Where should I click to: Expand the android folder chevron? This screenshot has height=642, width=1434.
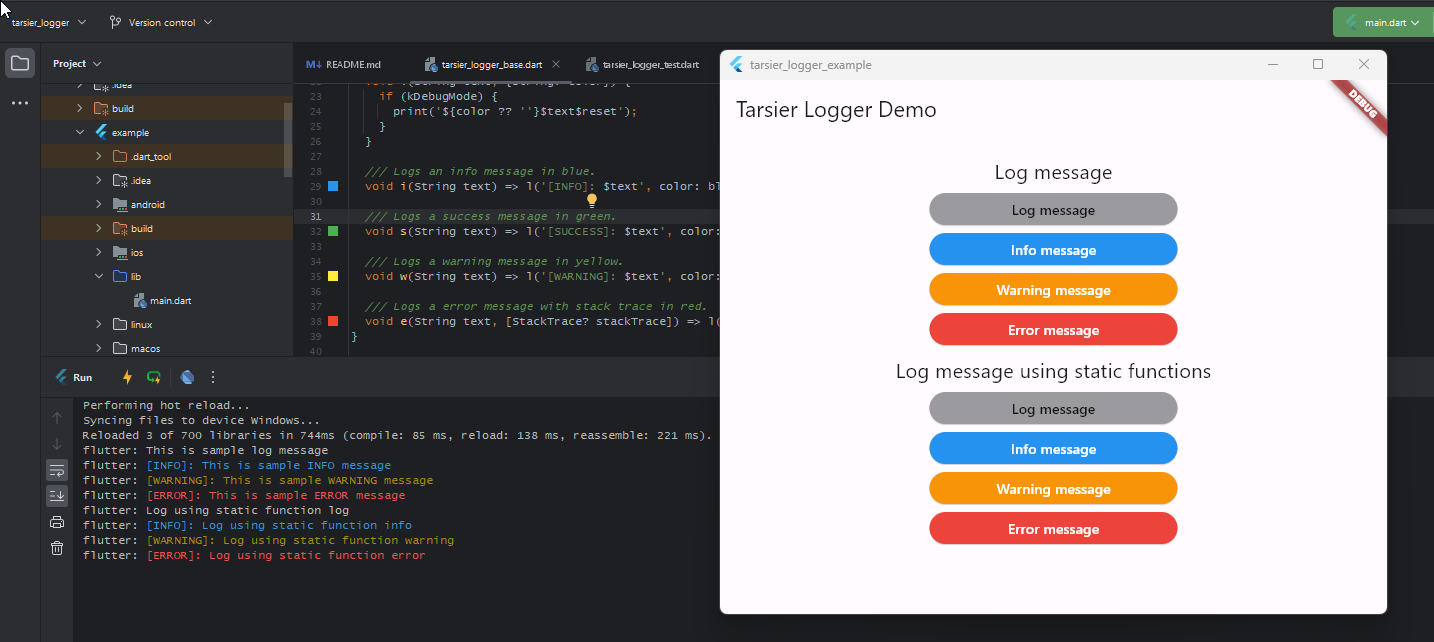(x=98, y=204)
